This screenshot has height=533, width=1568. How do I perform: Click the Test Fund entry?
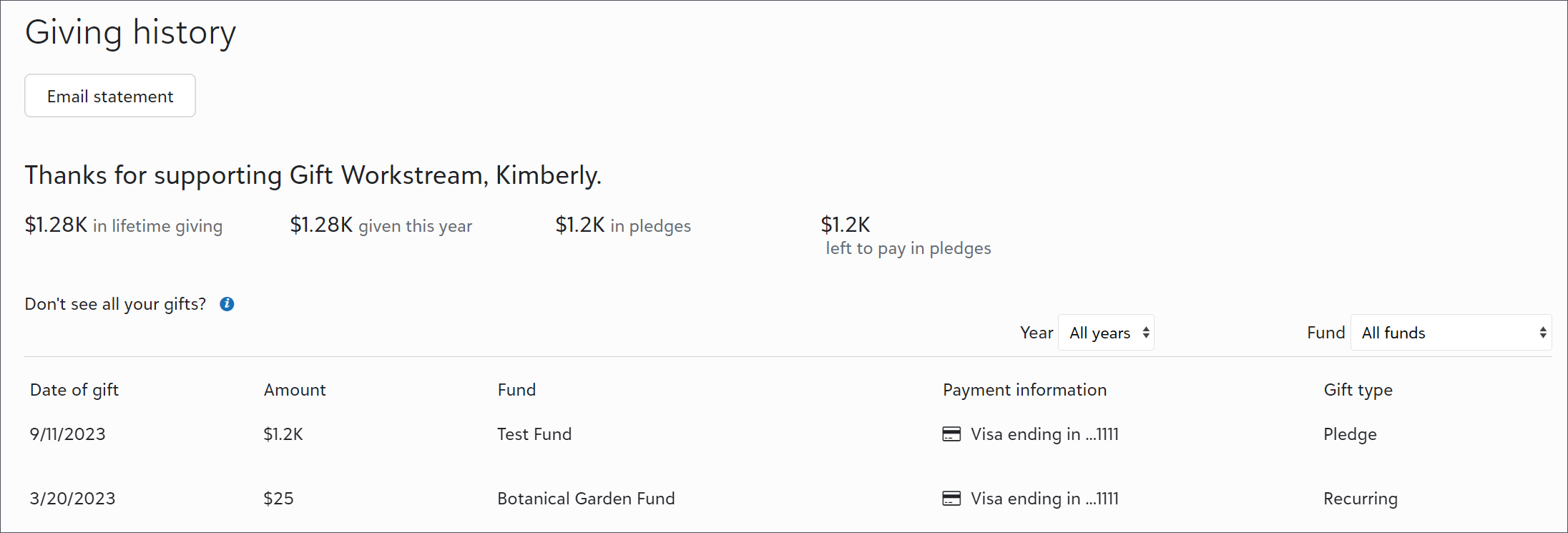click(x=534, y=434)
